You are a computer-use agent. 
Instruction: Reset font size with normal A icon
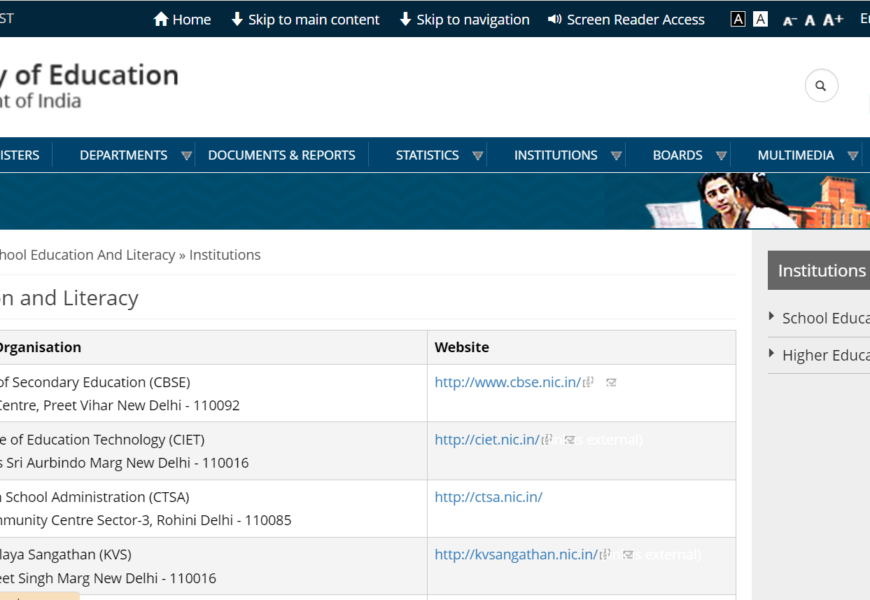pyautogui.click(x=810, y=20)
